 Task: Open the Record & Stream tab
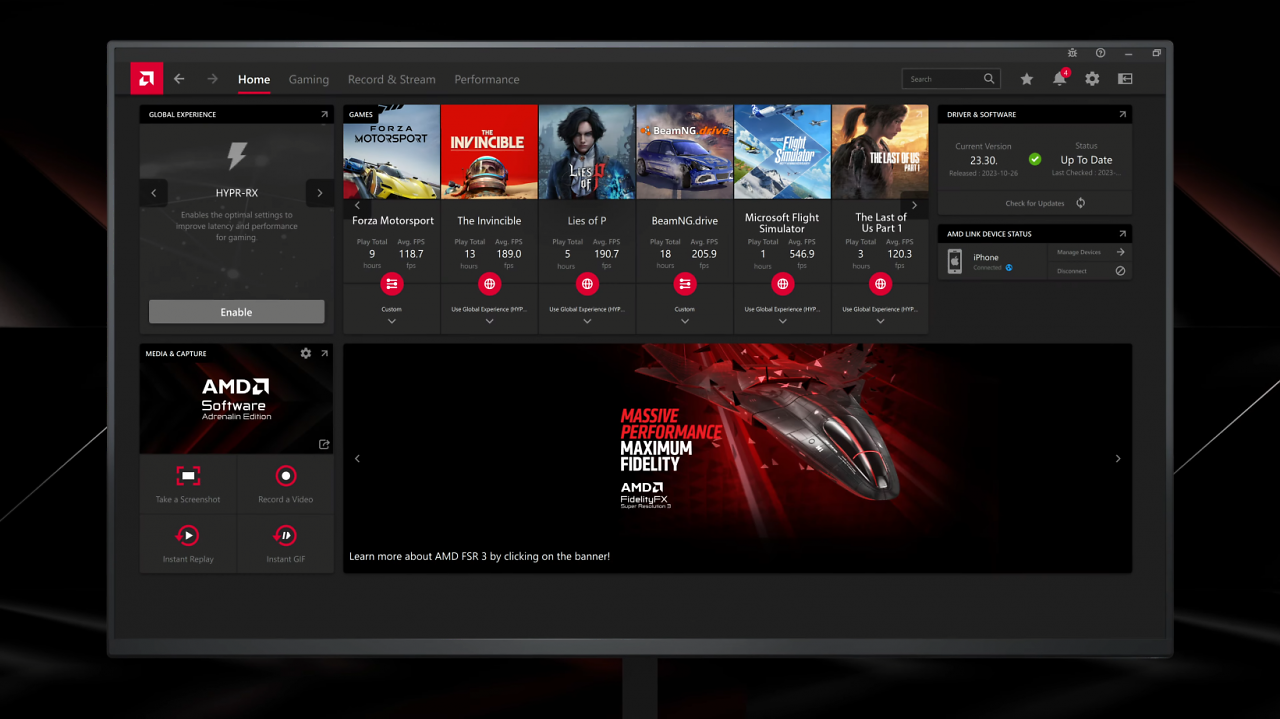click(392, 79)
